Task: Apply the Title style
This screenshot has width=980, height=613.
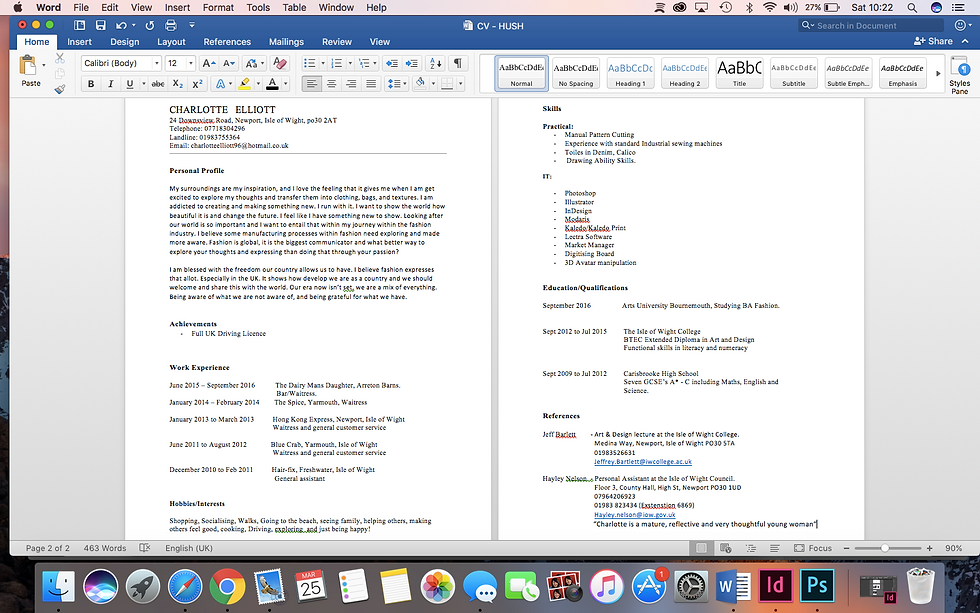Action: 739,73
